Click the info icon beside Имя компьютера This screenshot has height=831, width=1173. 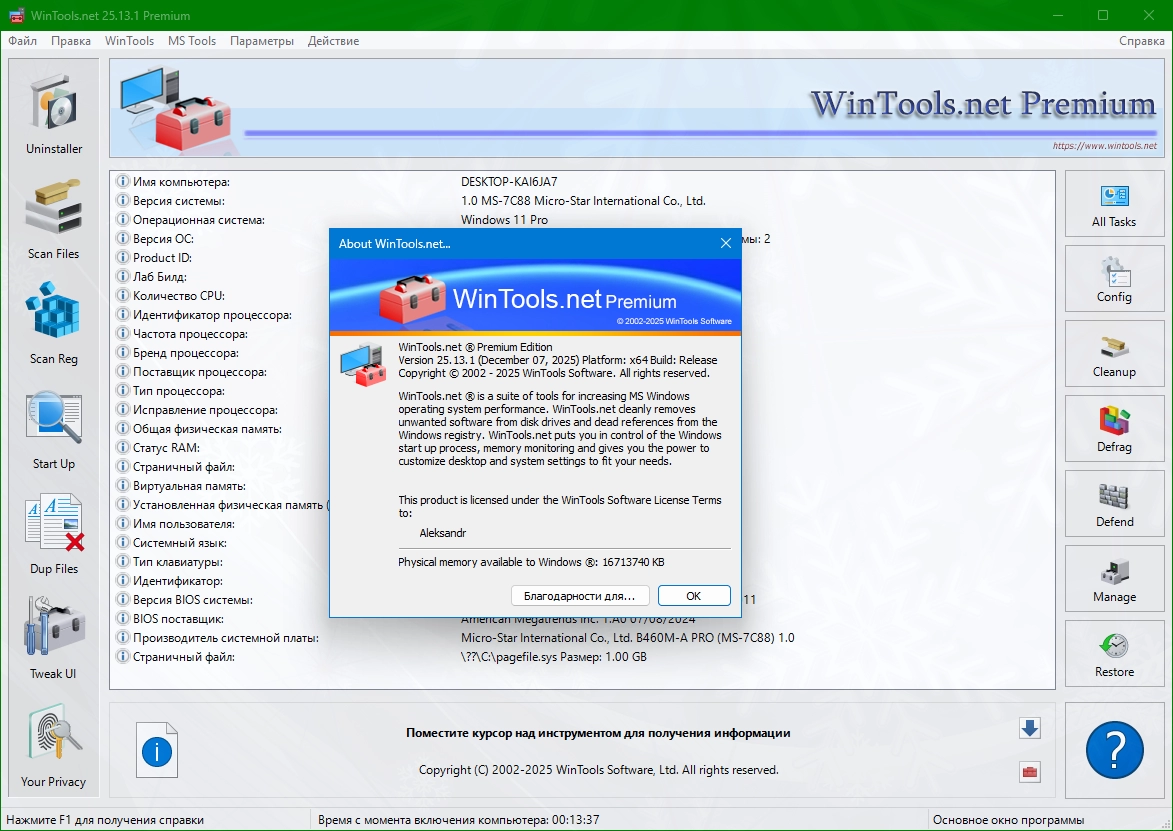123,181
